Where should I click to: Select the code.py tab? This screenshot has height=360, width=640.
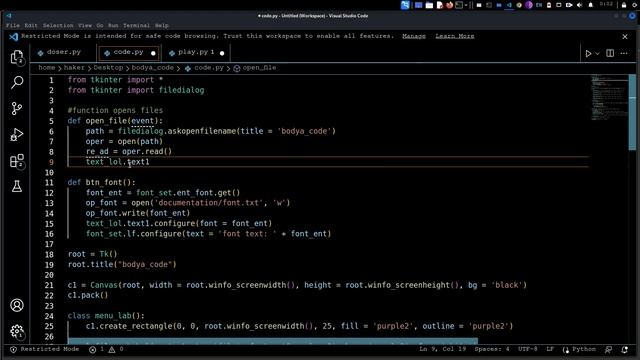[x=129, y=52]
